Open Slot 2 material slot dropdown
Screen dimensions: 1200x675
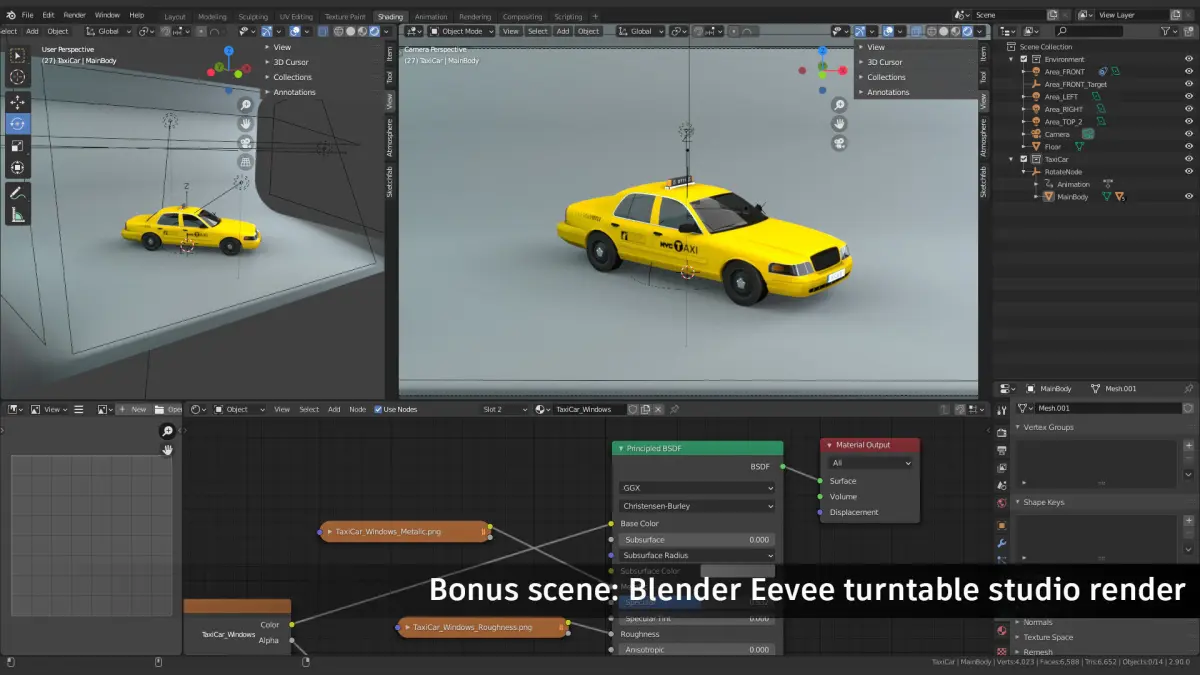[503, 409]
